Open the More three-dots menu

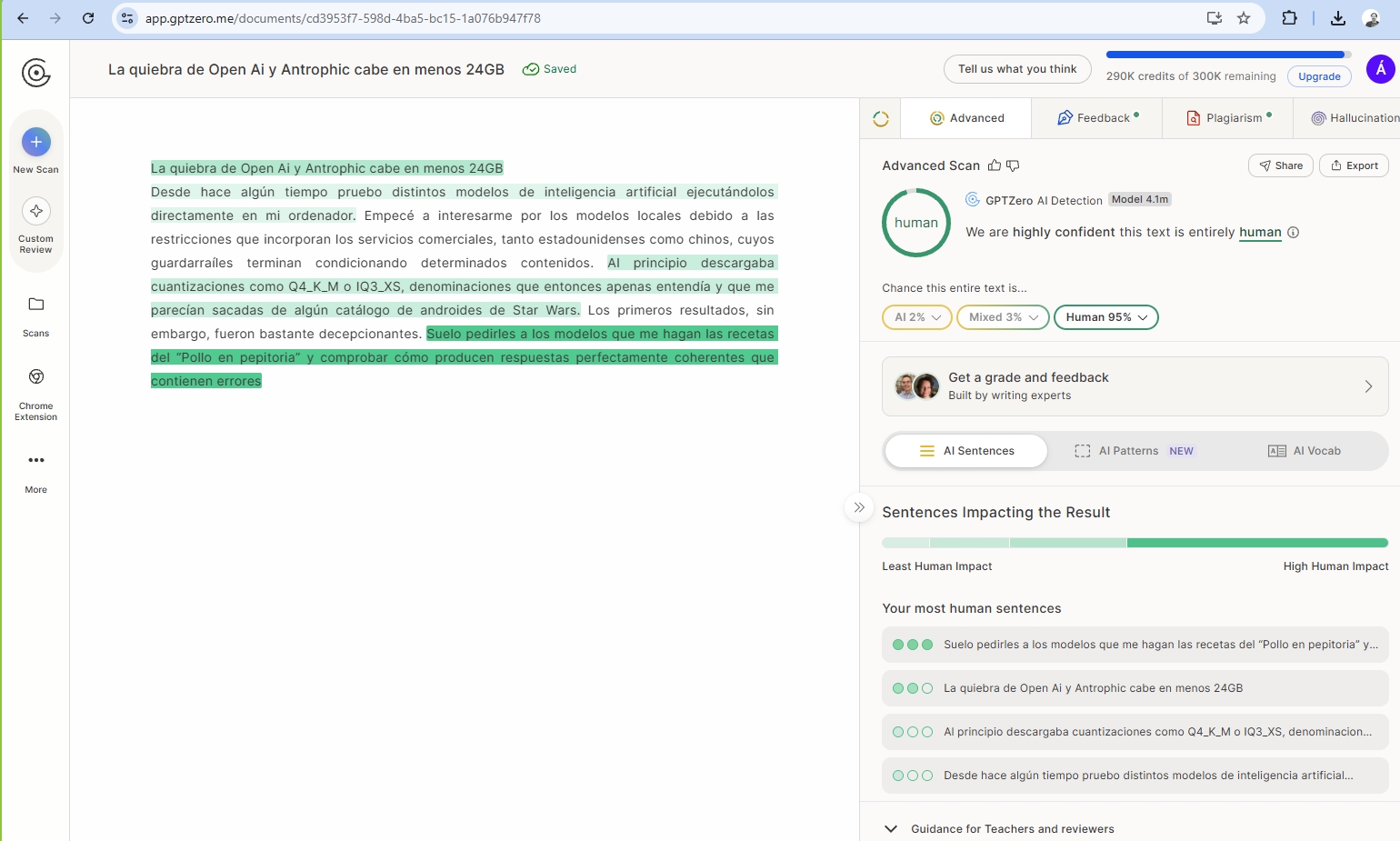point(35,460)
